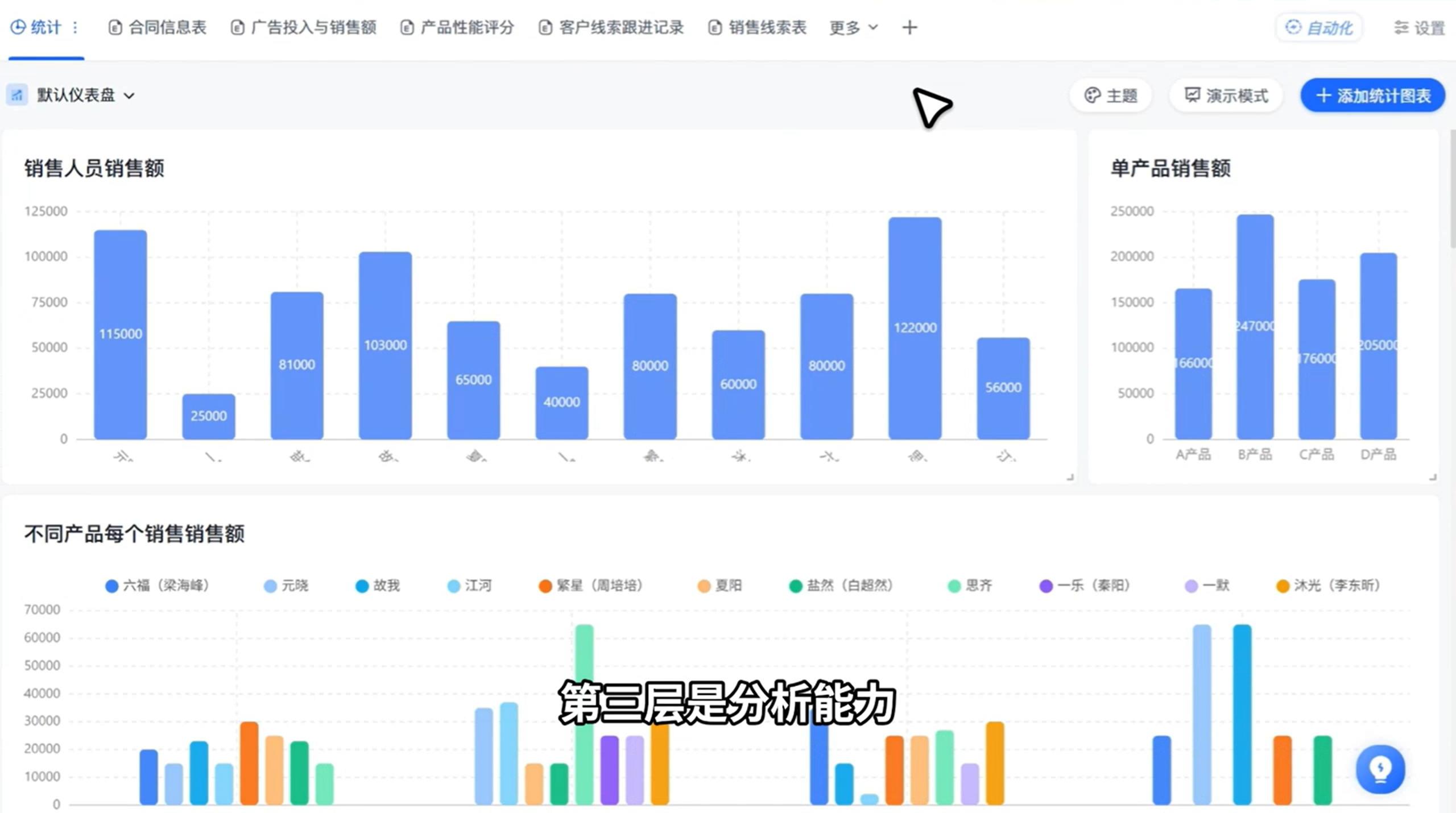Switch to the 客户线索跟进记录 tab
The image size is (1456, 813).
click(x=611, y=27)
